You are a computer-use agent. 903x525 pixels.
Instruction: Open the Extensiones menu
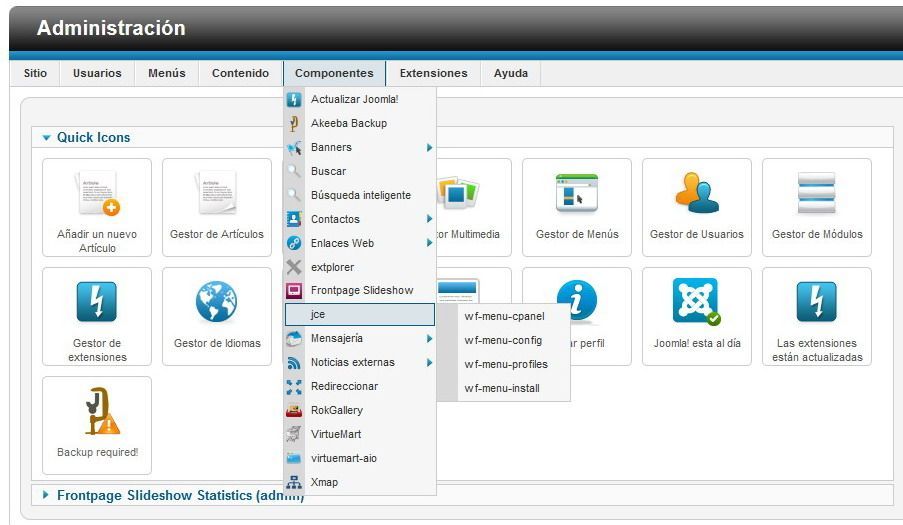click(433, 73)
